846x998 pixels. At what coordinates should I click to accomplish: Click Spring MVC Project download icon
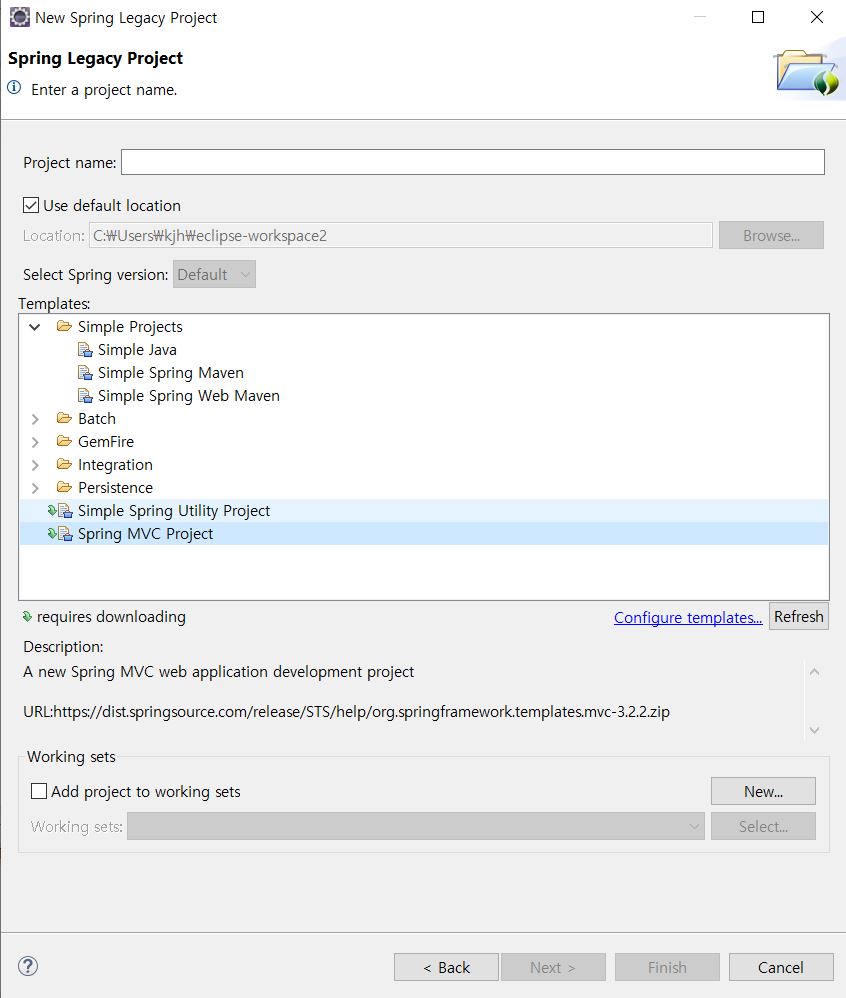tap(52, 533)
